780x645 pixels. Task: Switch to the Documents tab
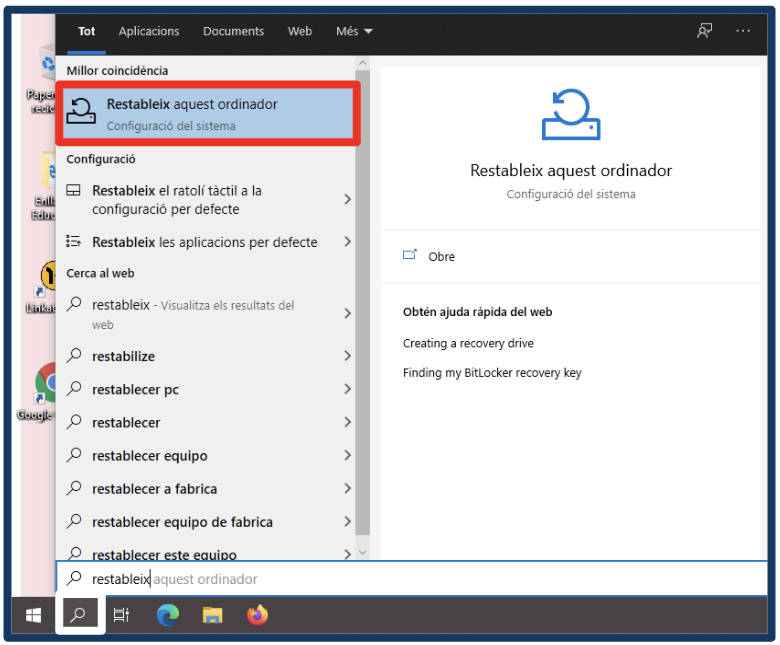pos(233,31)
